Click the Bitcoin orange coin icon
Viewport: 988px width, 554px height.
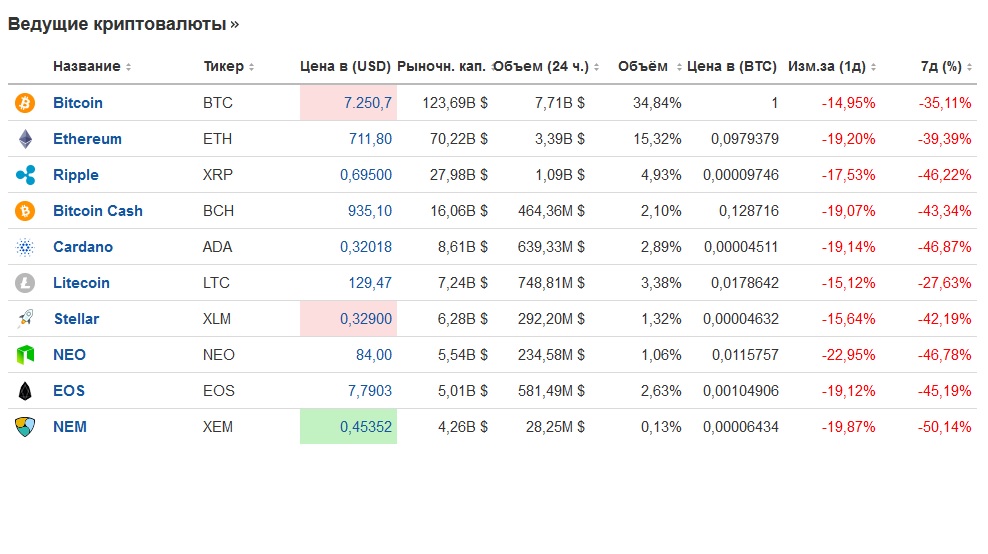point(25,103)
